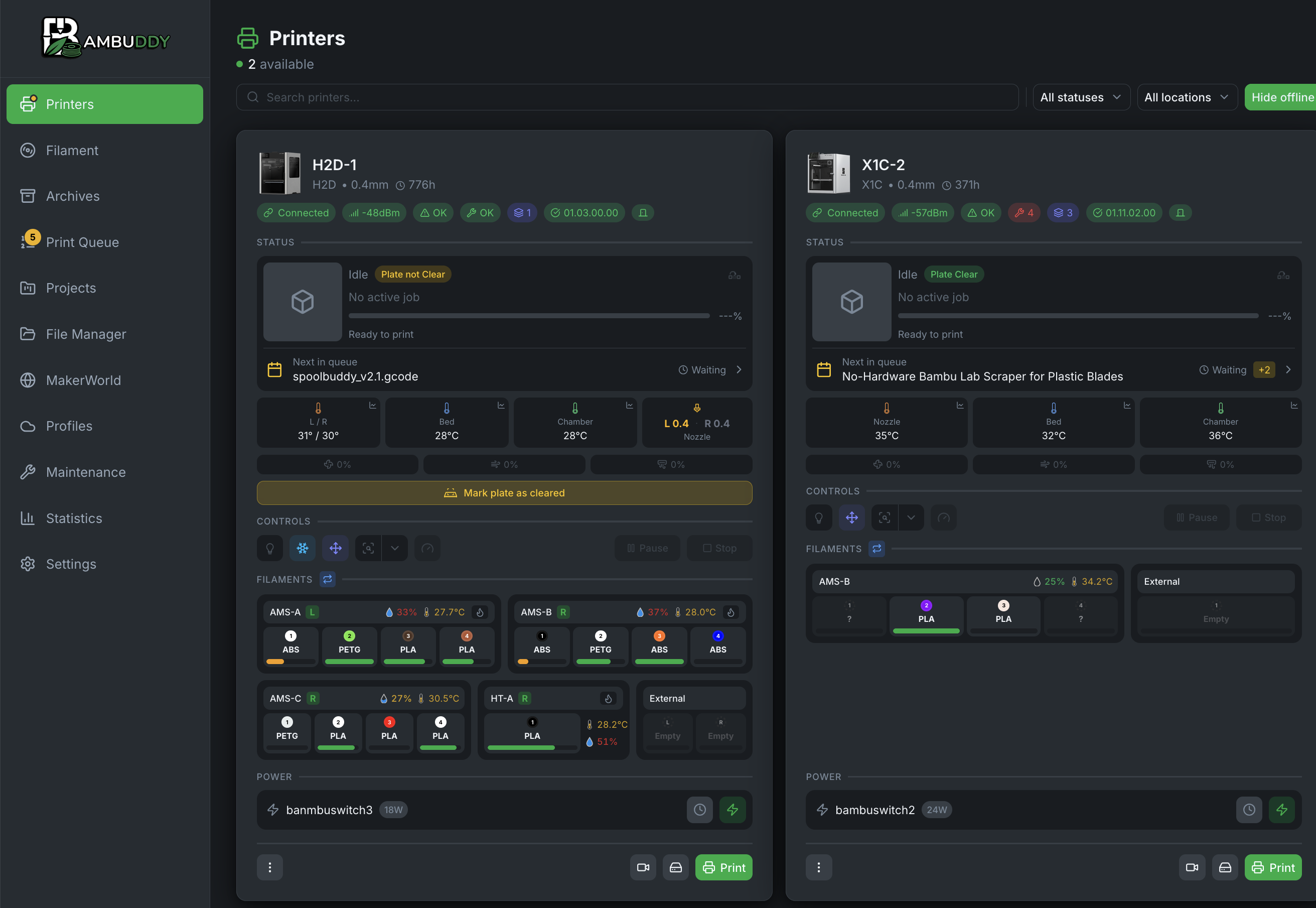Open the camera view for X1C-2
The height and width of the screenshot is (908, 1316).
pos(1192,868)
